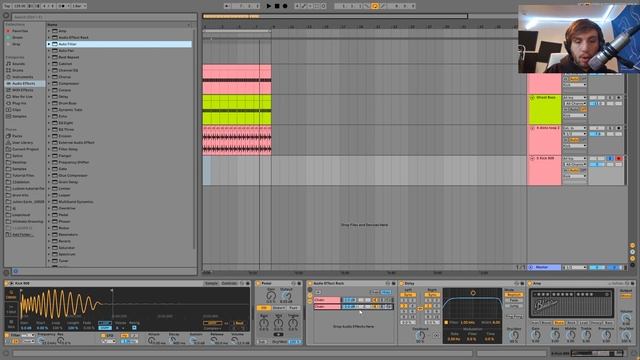The width and height of the screenshot is (640, 360).
Task: Select the green Ghost Bass clip
Action: [x=237, y=109]
